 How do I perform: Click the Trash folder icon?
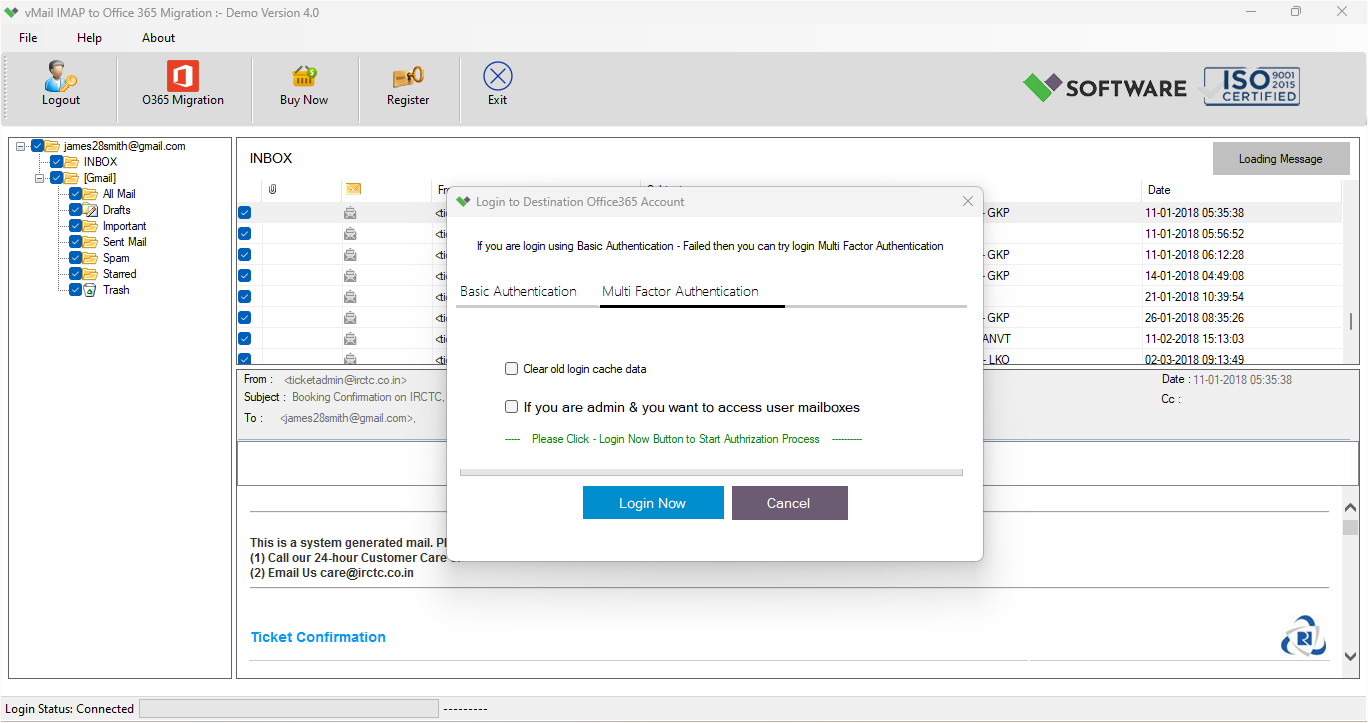tap(91, 290)
